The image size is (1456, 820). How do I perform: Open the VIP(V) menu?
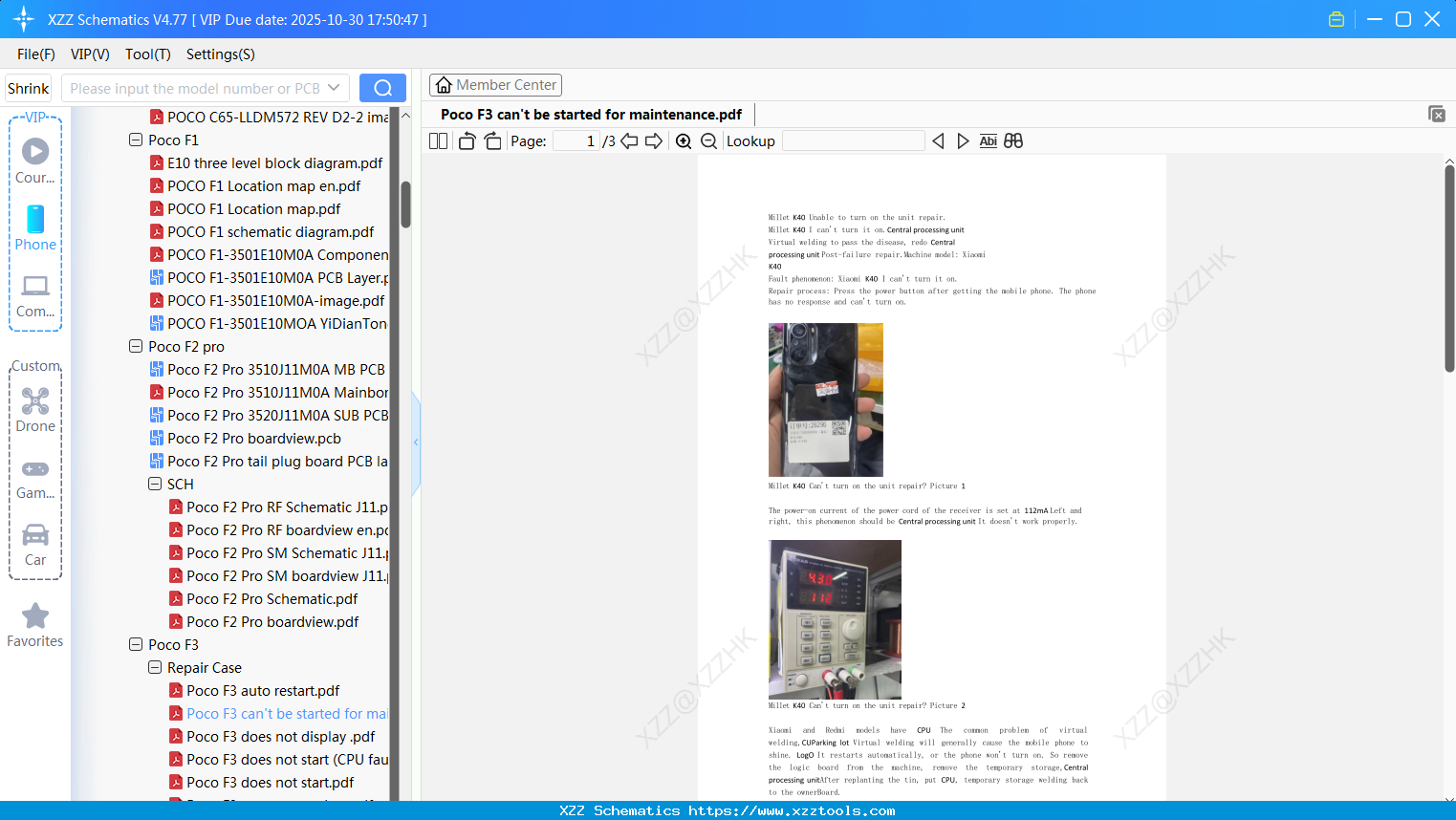point(90,54)
